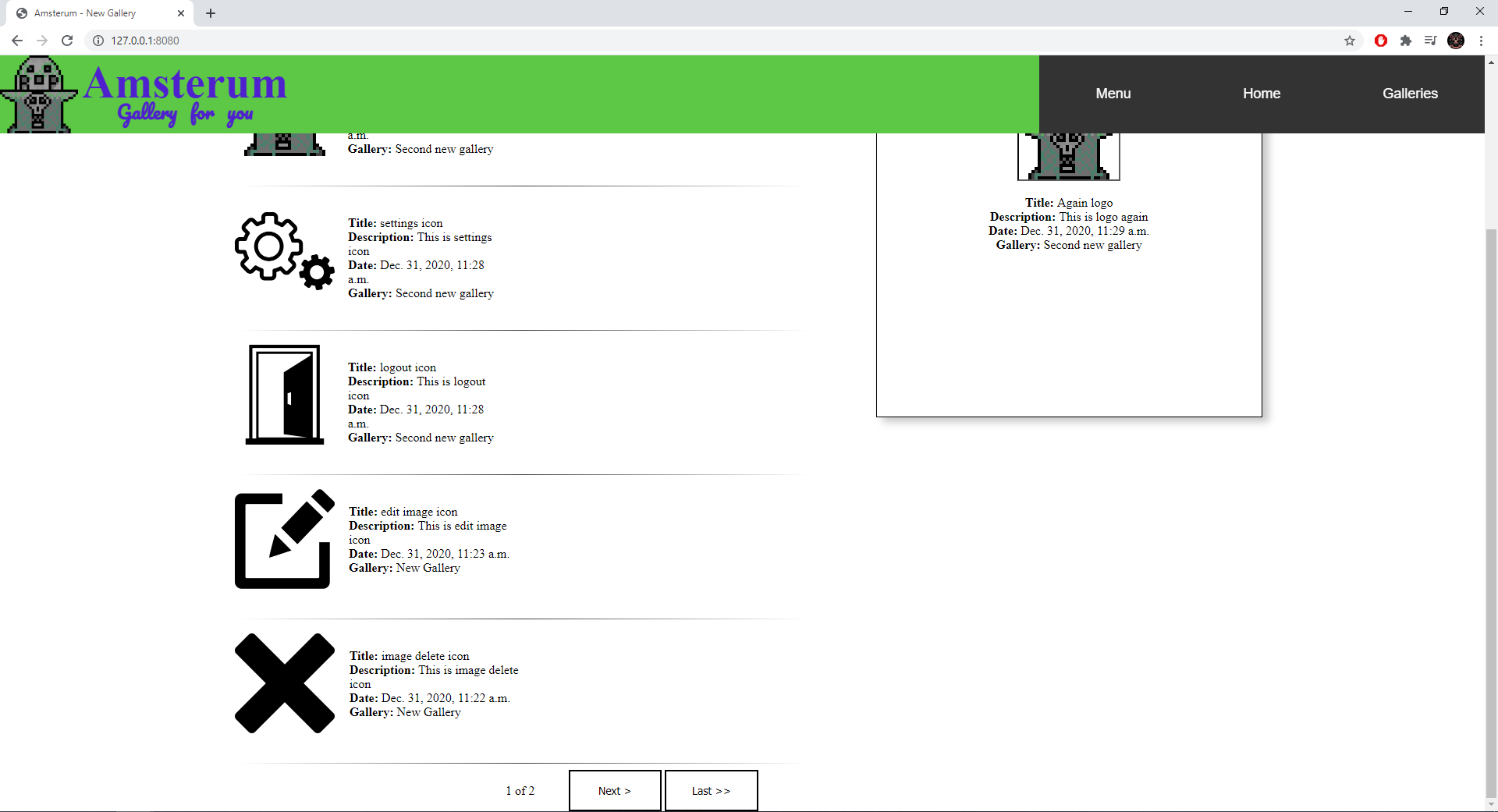Open the Opera red extension icon

pos(1381,41)
